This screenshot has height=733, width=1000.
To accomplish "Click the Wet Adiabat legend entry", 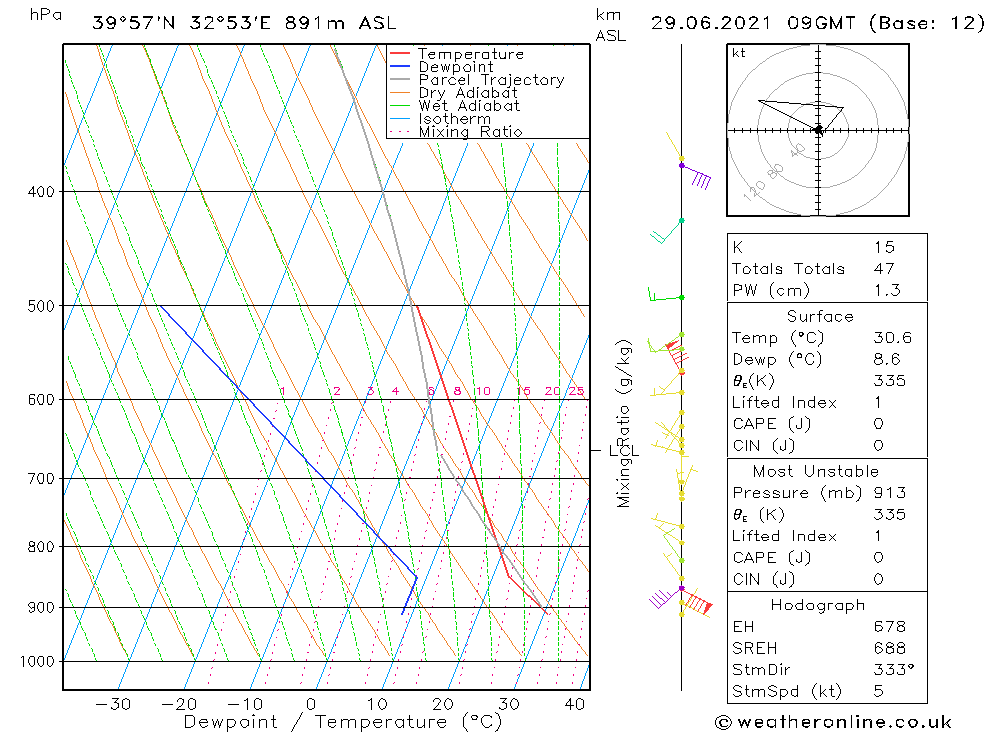I will pos(469,106).
